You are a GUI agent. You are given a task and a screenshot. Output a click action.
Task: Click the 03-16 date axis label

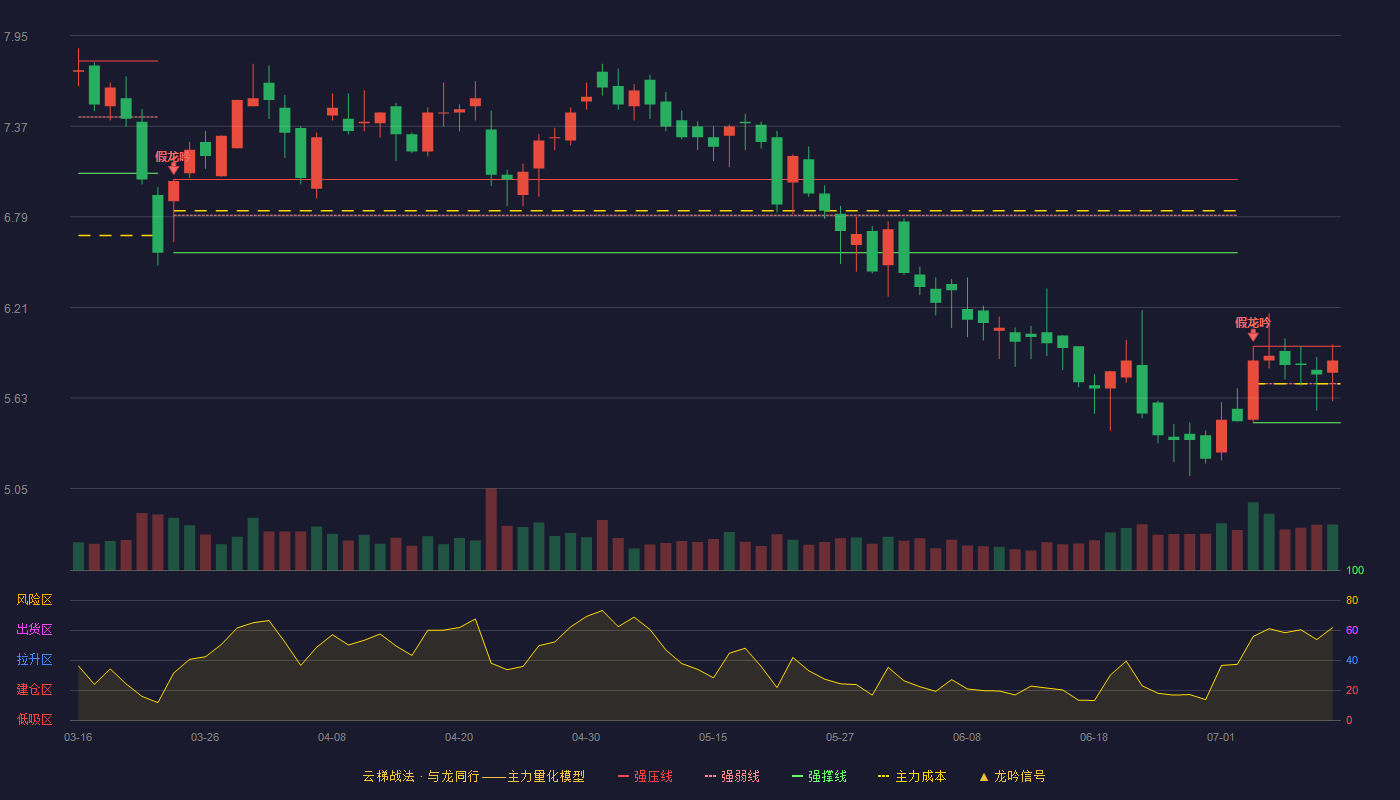tap(78, 737)
